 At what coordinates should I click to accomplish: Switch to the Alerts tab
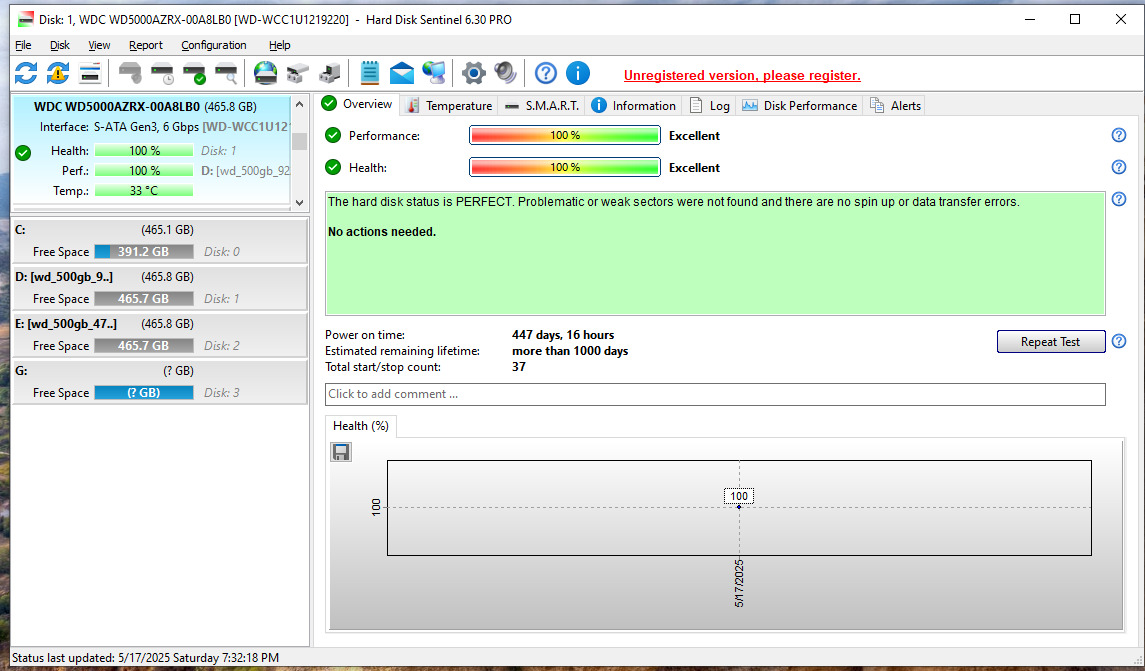(x=895, y=105)
